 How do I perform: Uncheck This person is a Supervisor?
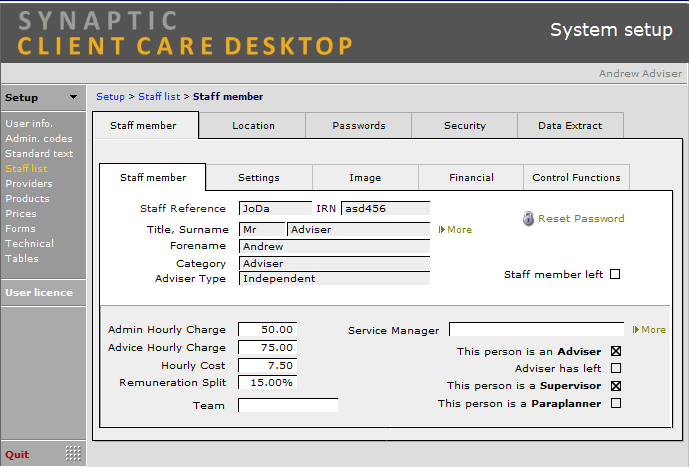[616, 386]
